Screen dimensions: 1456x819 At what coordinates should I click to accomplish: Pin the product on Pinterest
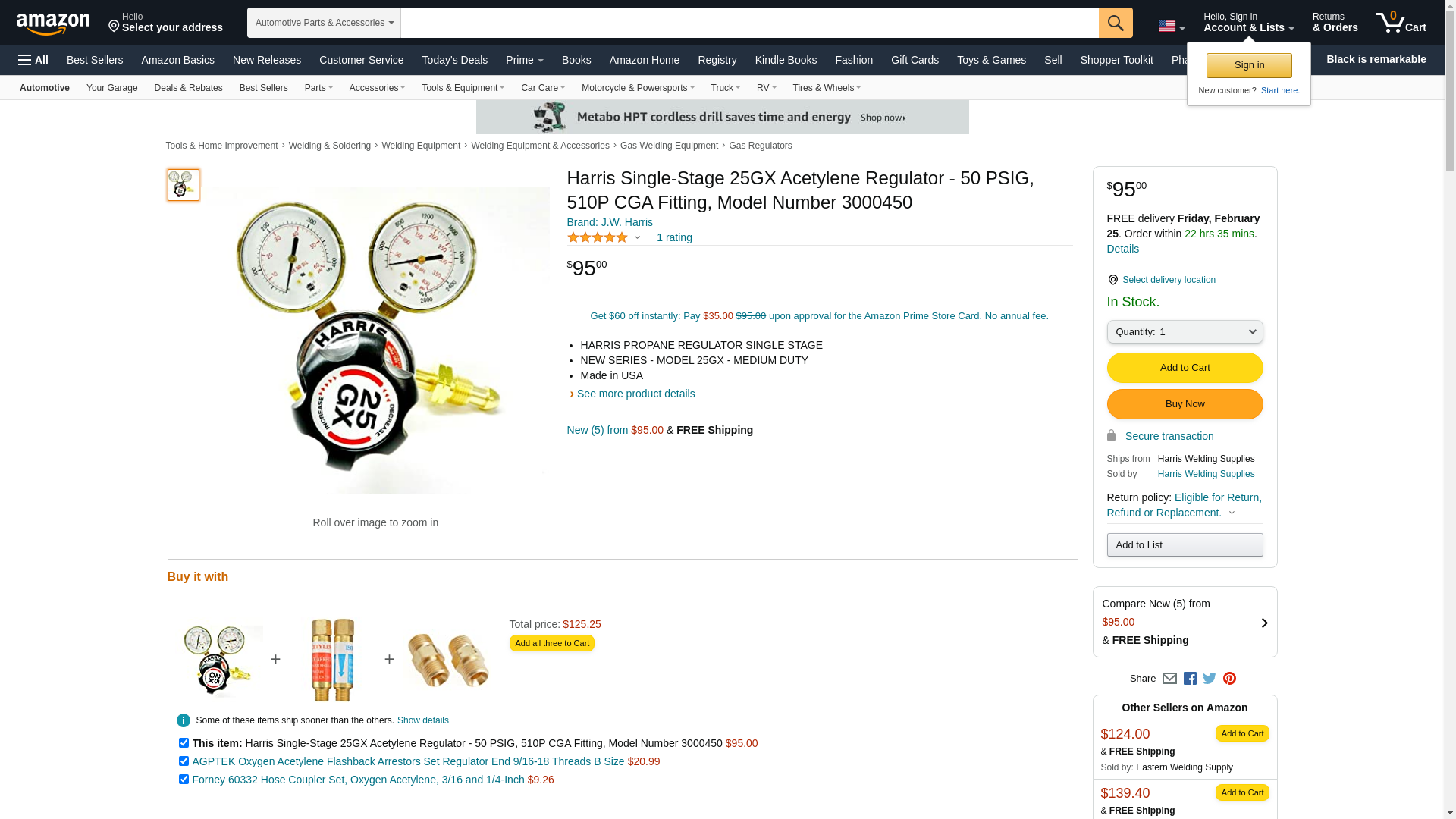pyautogui.click(x=1229, y=679)
